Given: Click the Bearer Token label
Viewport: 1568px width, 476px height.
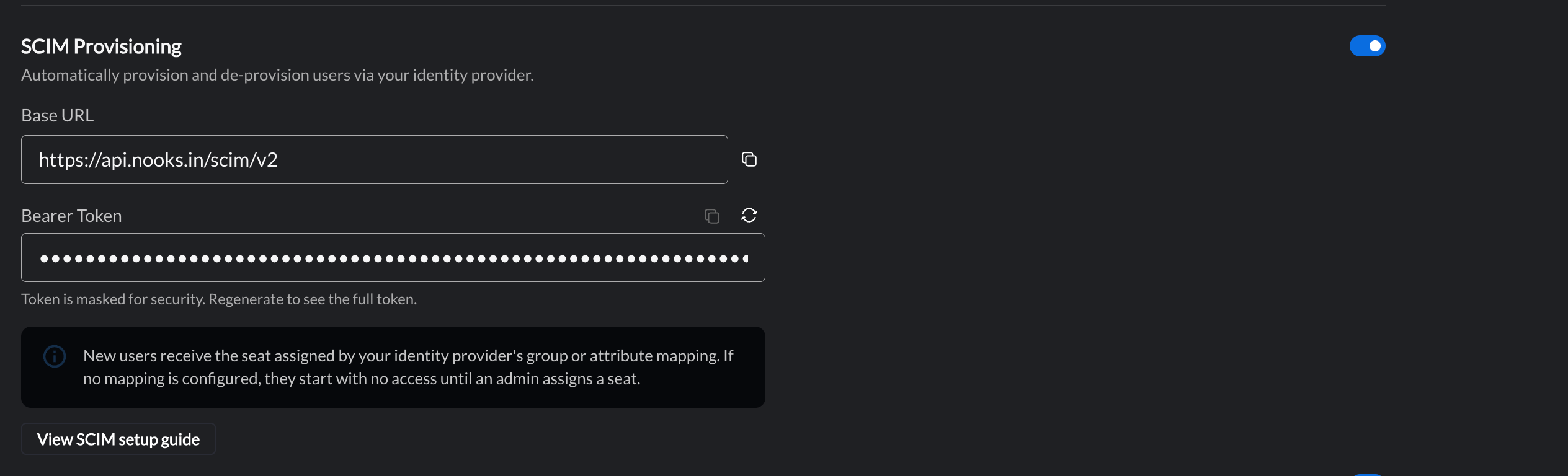Looking at the screenshot, I should point(71,216).
